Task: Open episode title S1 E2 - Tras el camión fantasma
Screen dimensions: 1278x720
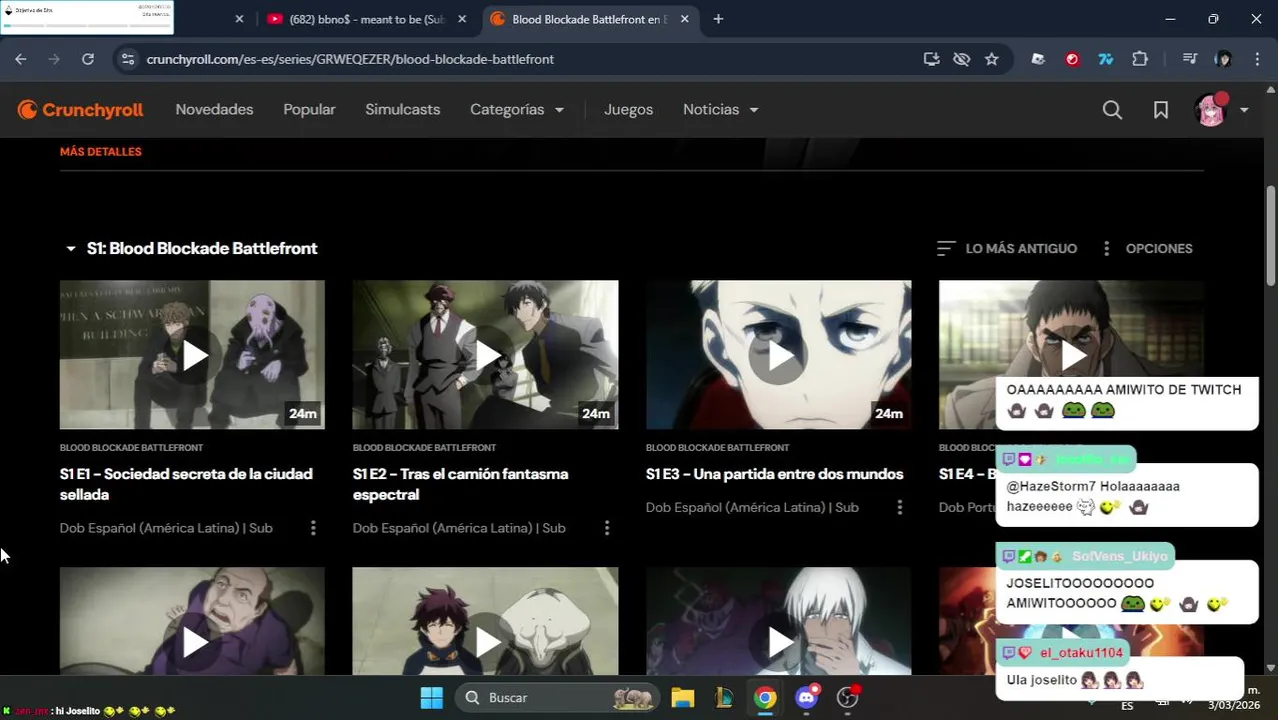Action: tap(460, 484)
